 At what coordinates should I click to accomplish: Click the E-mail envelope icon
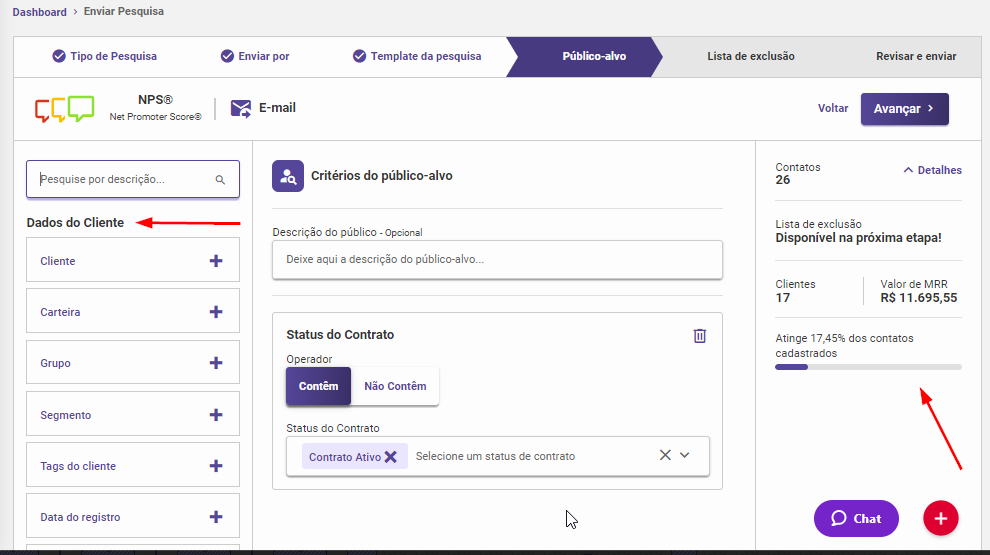tap(241, 109)
